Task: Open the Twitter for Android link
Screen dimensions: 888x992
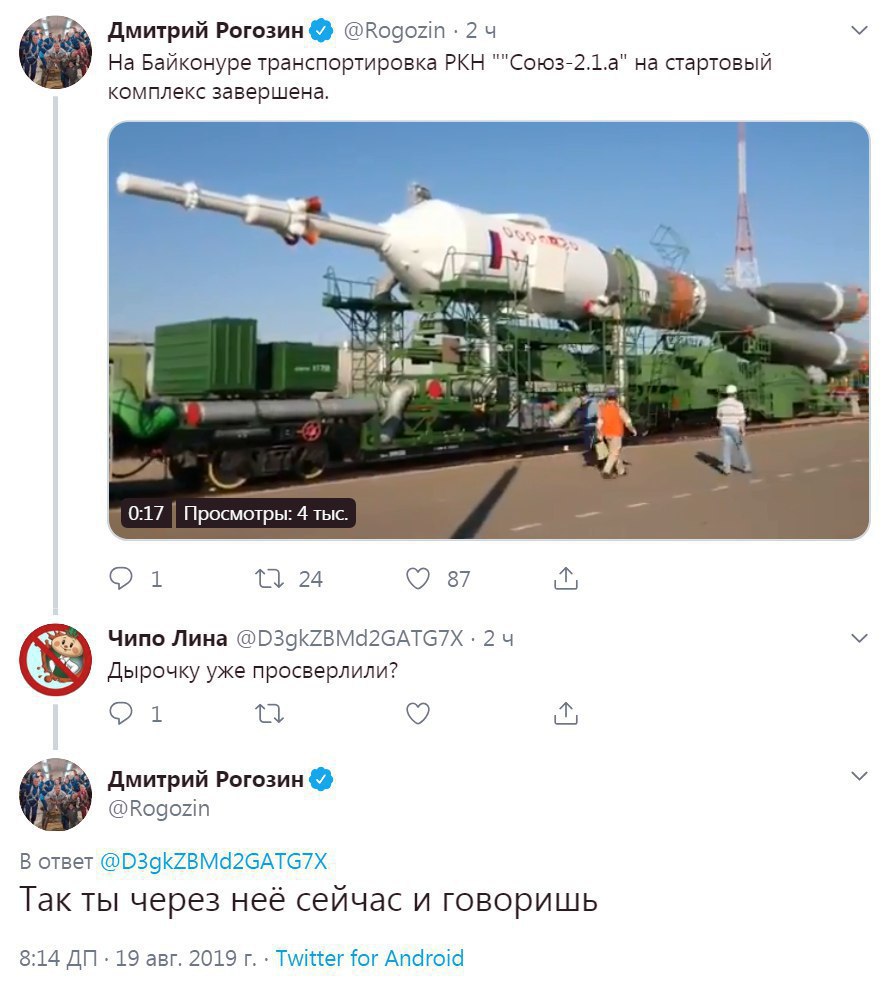Action: pyautogui.click(x=369, y=958)
